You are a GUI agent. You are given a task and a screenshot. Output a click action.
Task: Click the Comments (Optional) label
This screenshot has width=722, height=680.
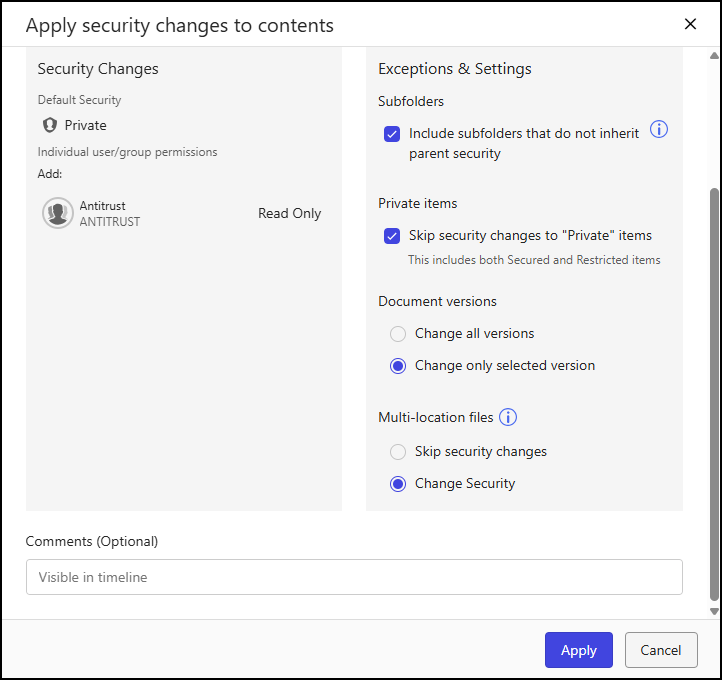[x=92, y=541]
